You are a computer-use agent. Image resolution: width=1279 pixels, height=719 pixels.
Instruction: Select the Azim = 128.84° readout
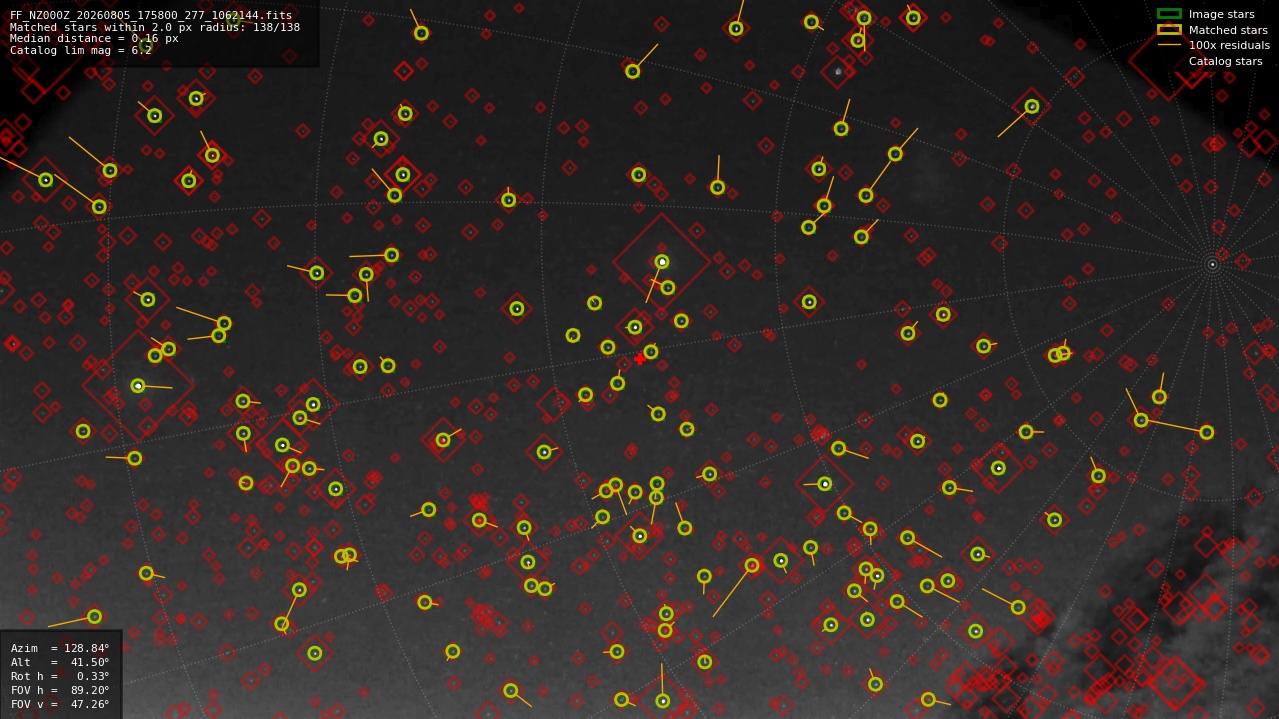(60, 648)
